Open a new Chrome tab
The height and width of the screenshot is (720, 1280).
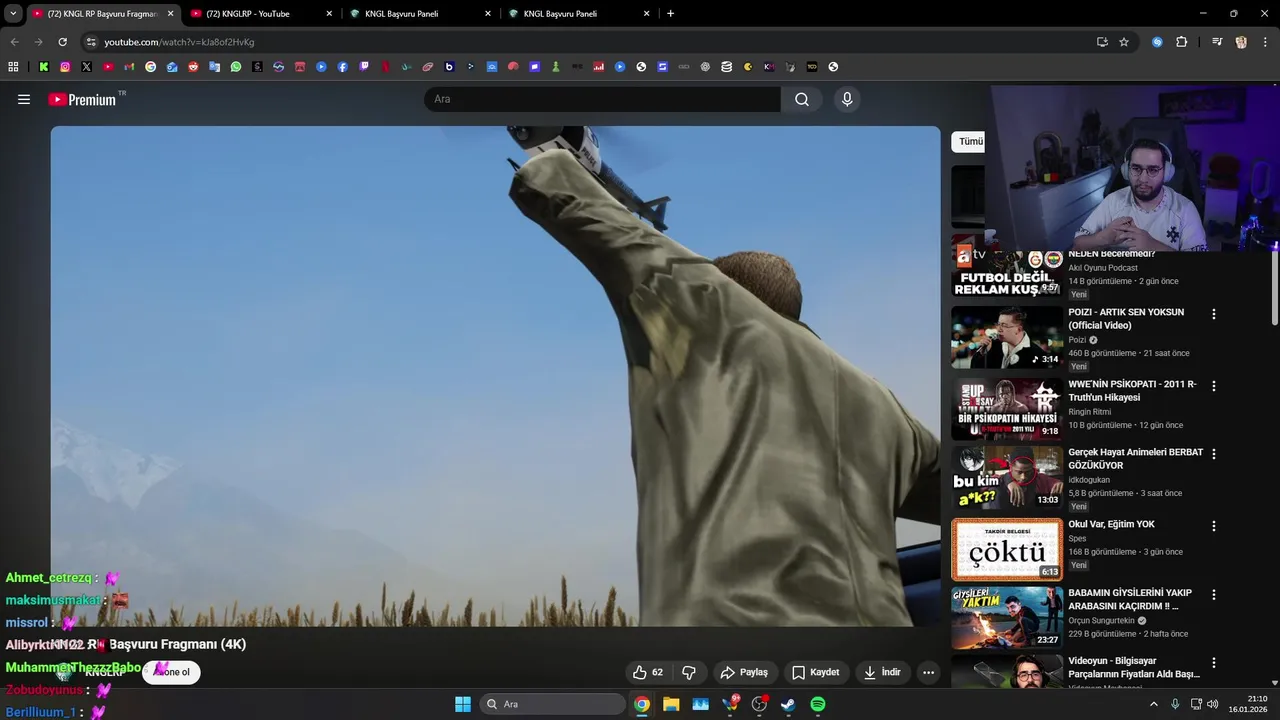pyautogui.click(x=670, y=14)
